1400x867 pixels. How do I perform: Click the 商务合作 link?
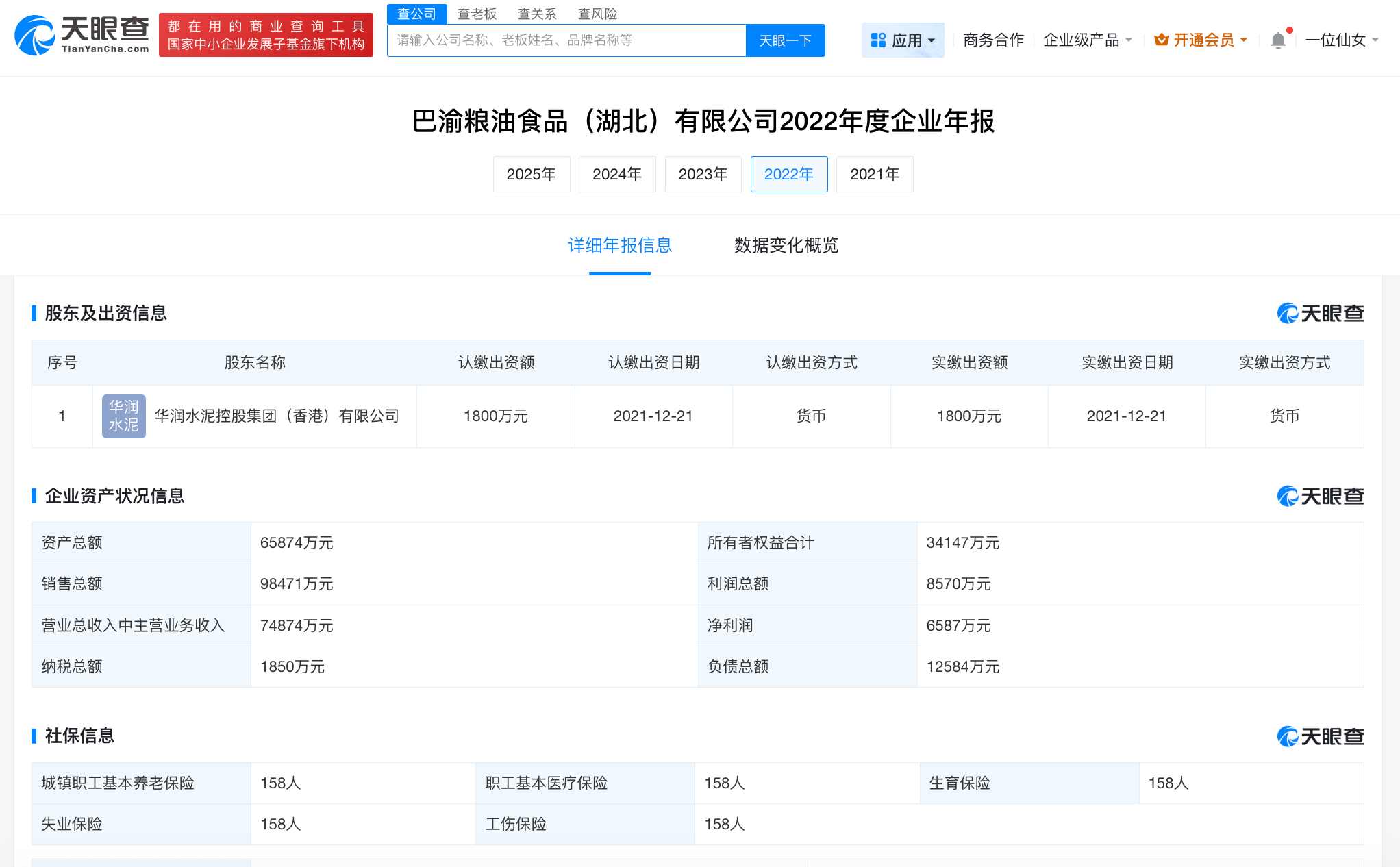pos(992,40)
